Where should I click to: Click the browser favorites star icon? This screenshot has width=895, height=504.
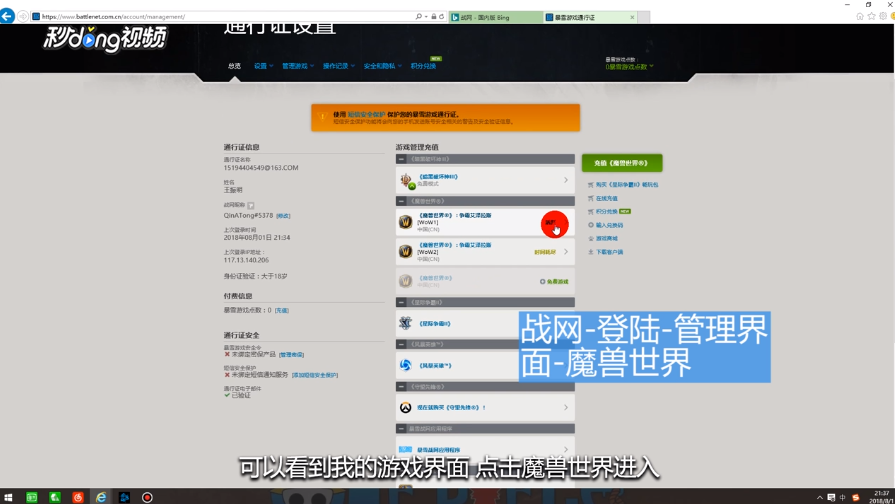(x=872, y=17)
